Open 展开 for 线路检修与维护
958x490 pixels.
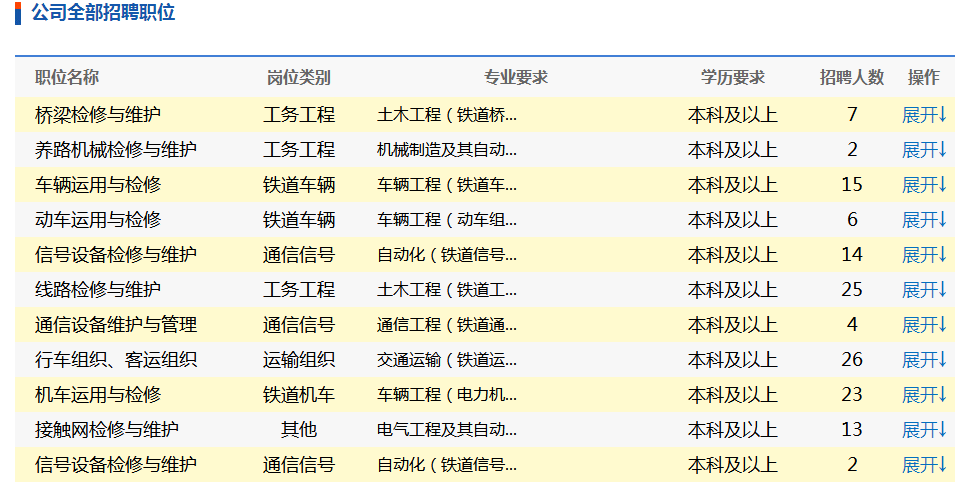923,290
